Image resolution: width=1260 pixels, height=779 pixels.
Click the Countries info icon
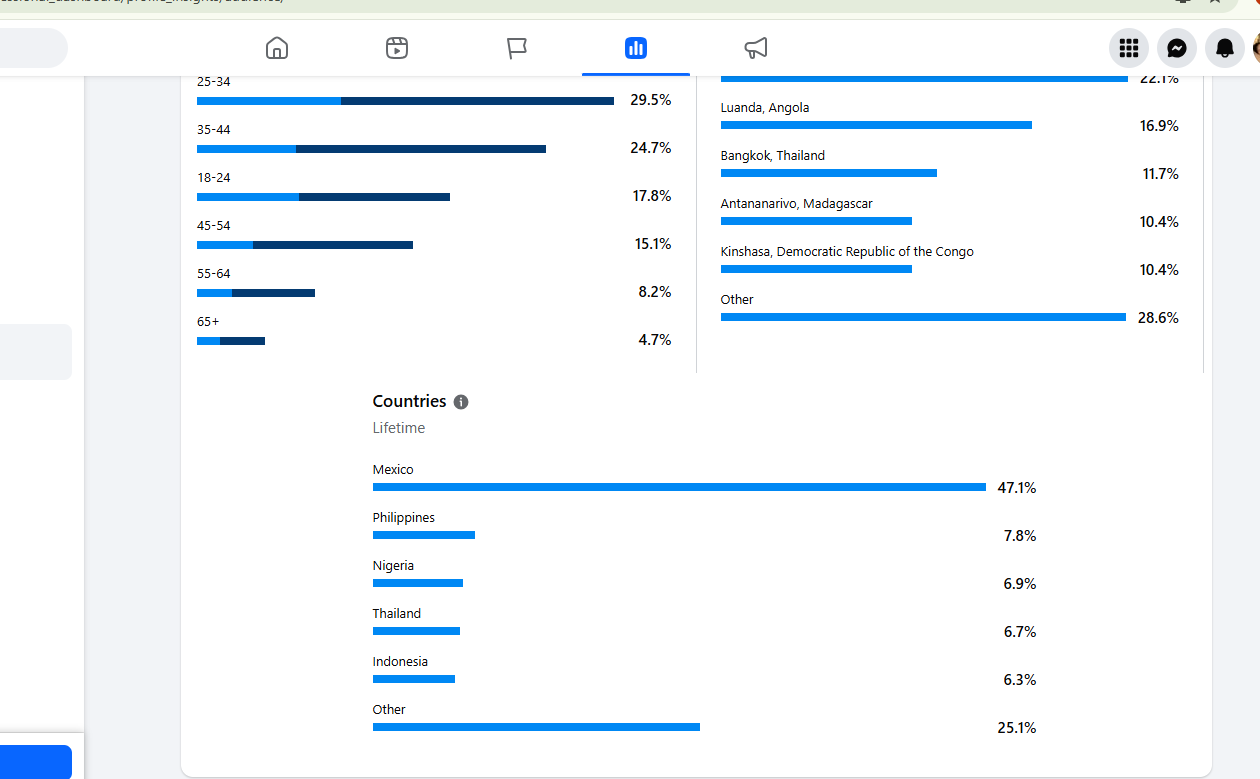point(461,402)
